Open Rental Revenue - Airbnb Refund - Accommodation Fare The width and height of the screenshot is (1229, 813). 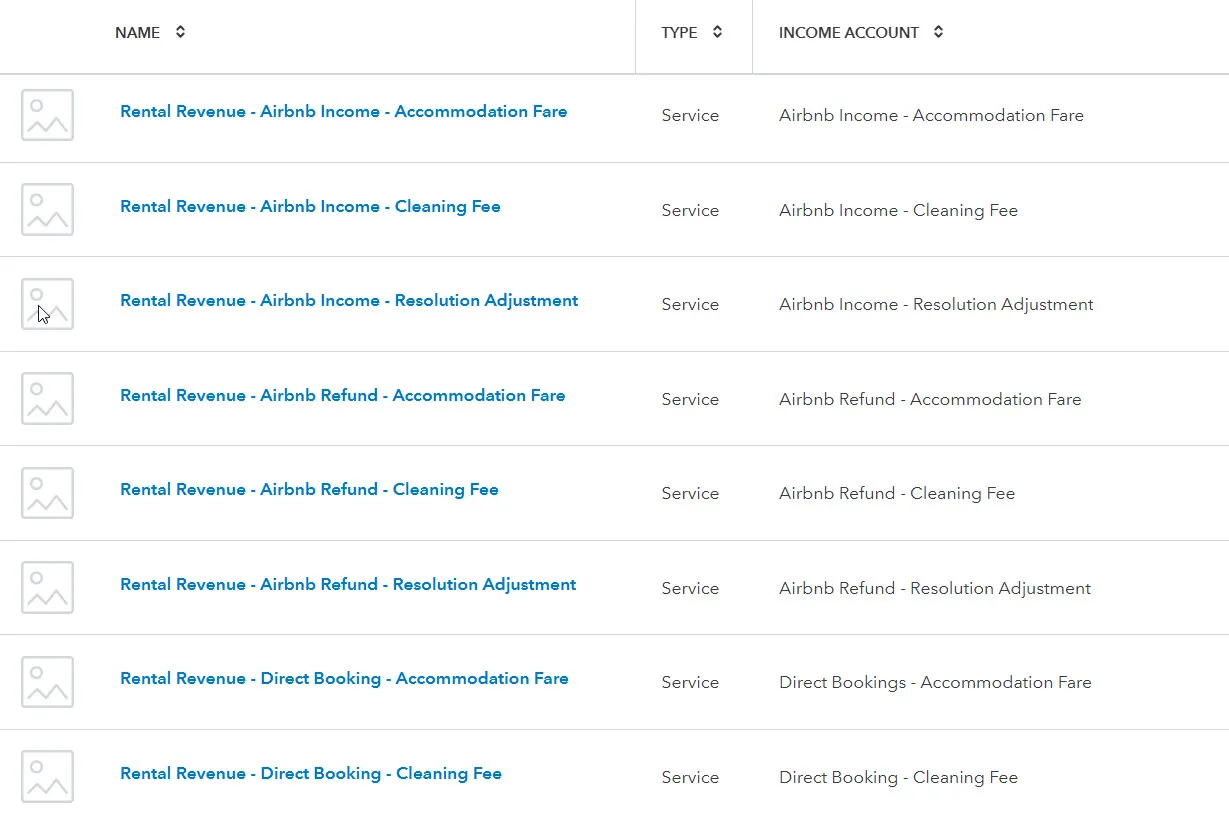342,396
